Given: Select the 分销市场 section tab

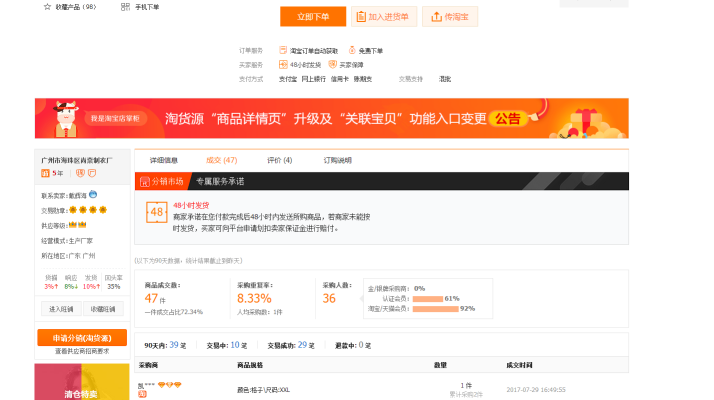Looking at the screenshot, I should [161, 181].
